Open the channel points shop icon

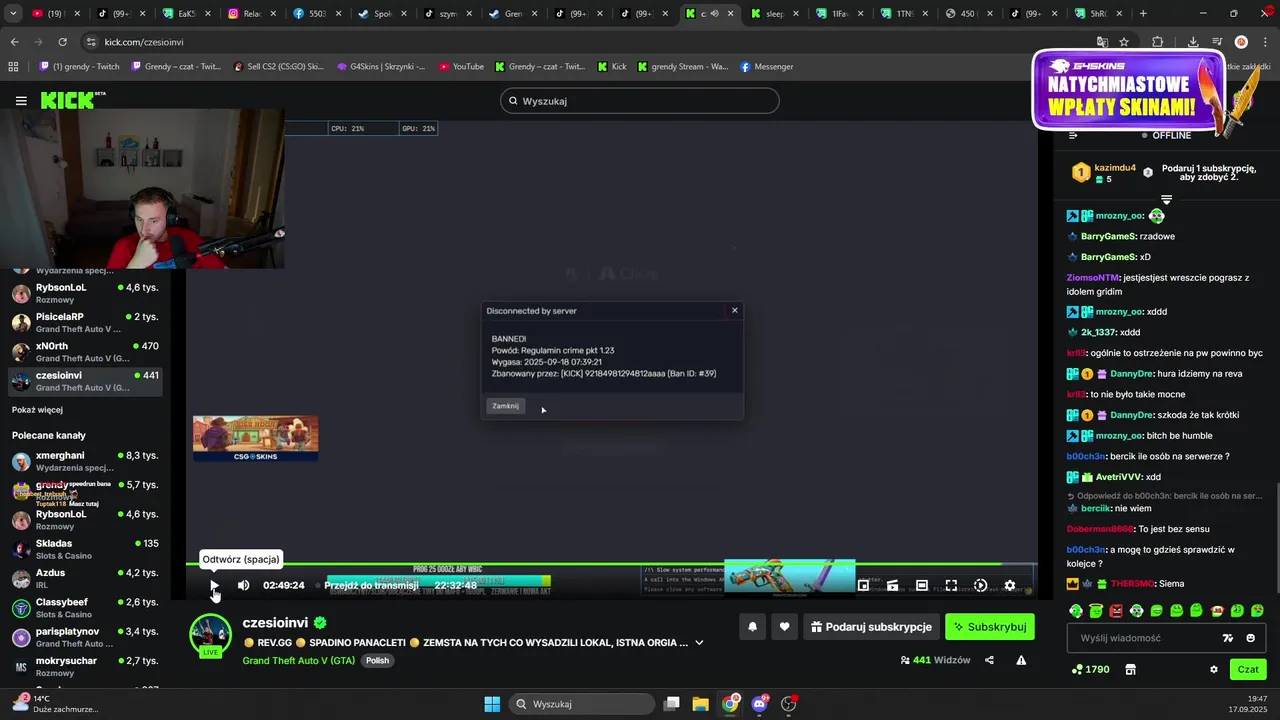1131,669
